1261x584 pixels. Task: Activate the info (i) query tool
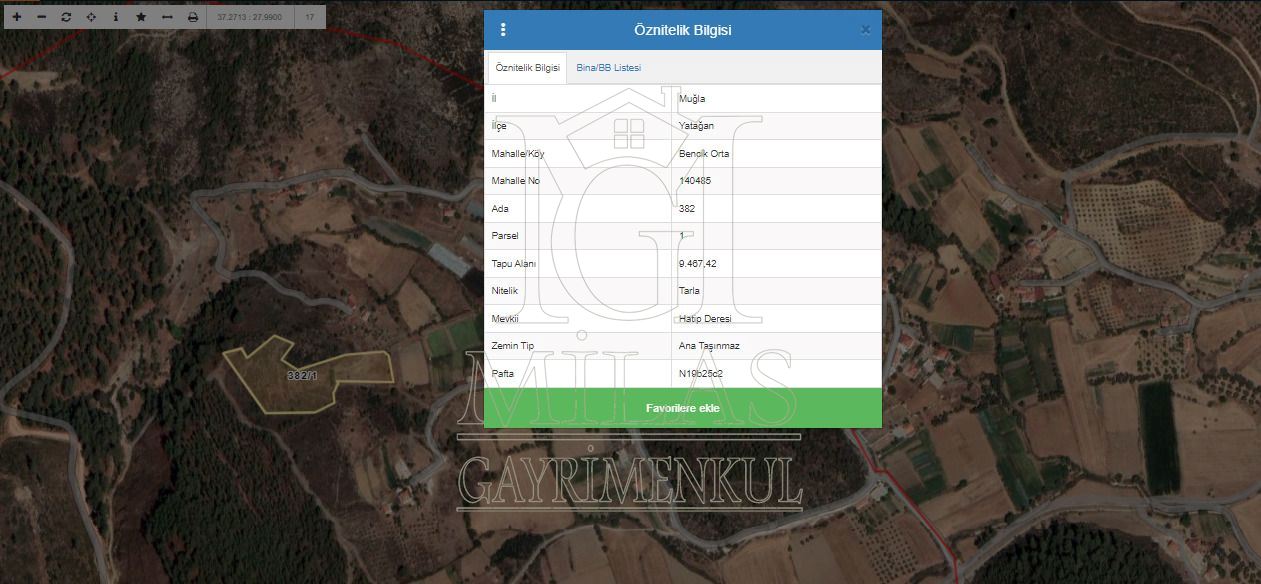(x=115, y=16)
